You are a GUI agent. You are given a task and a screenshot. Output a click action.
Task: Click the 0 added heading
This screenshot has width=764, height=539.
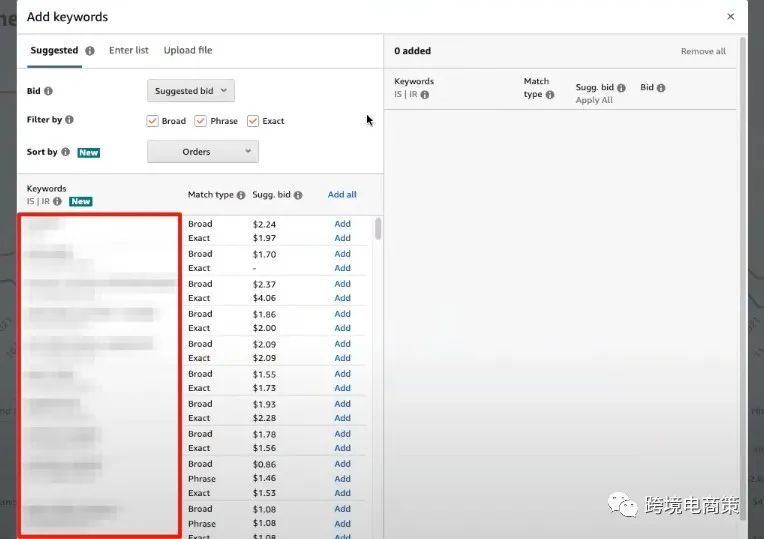(413, 51)
